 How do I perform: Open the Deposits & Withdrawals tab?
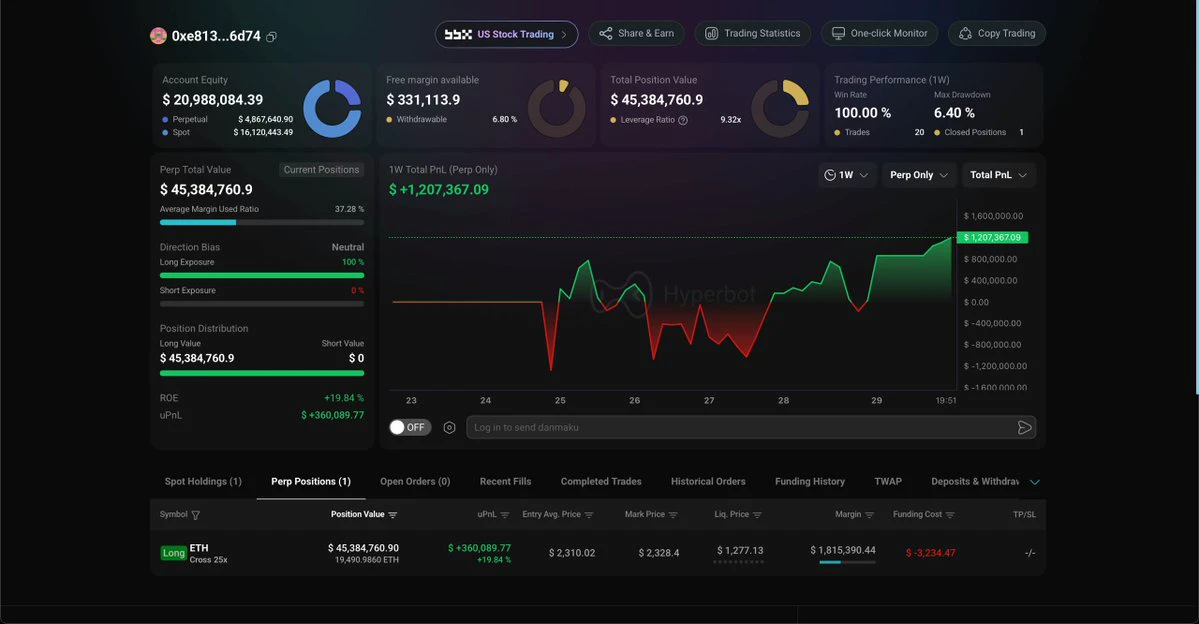(x=975, y=481)
